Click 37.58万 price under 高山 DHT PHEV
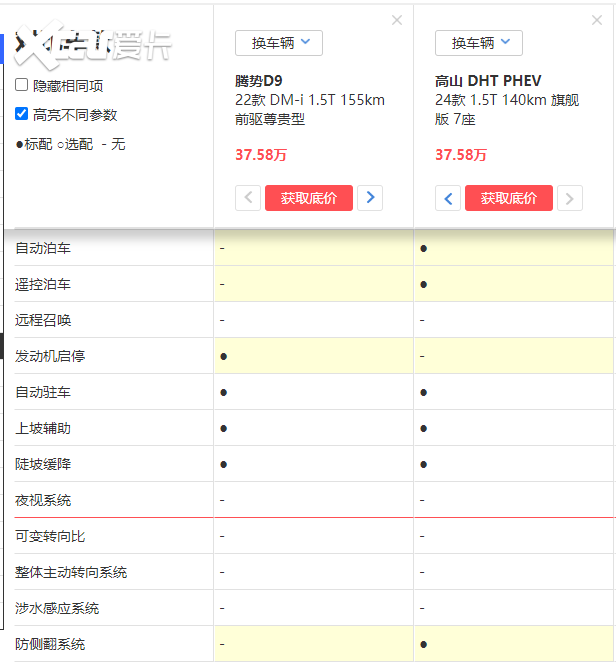Viewport: 616px width, 665px height. pos(461,155)
